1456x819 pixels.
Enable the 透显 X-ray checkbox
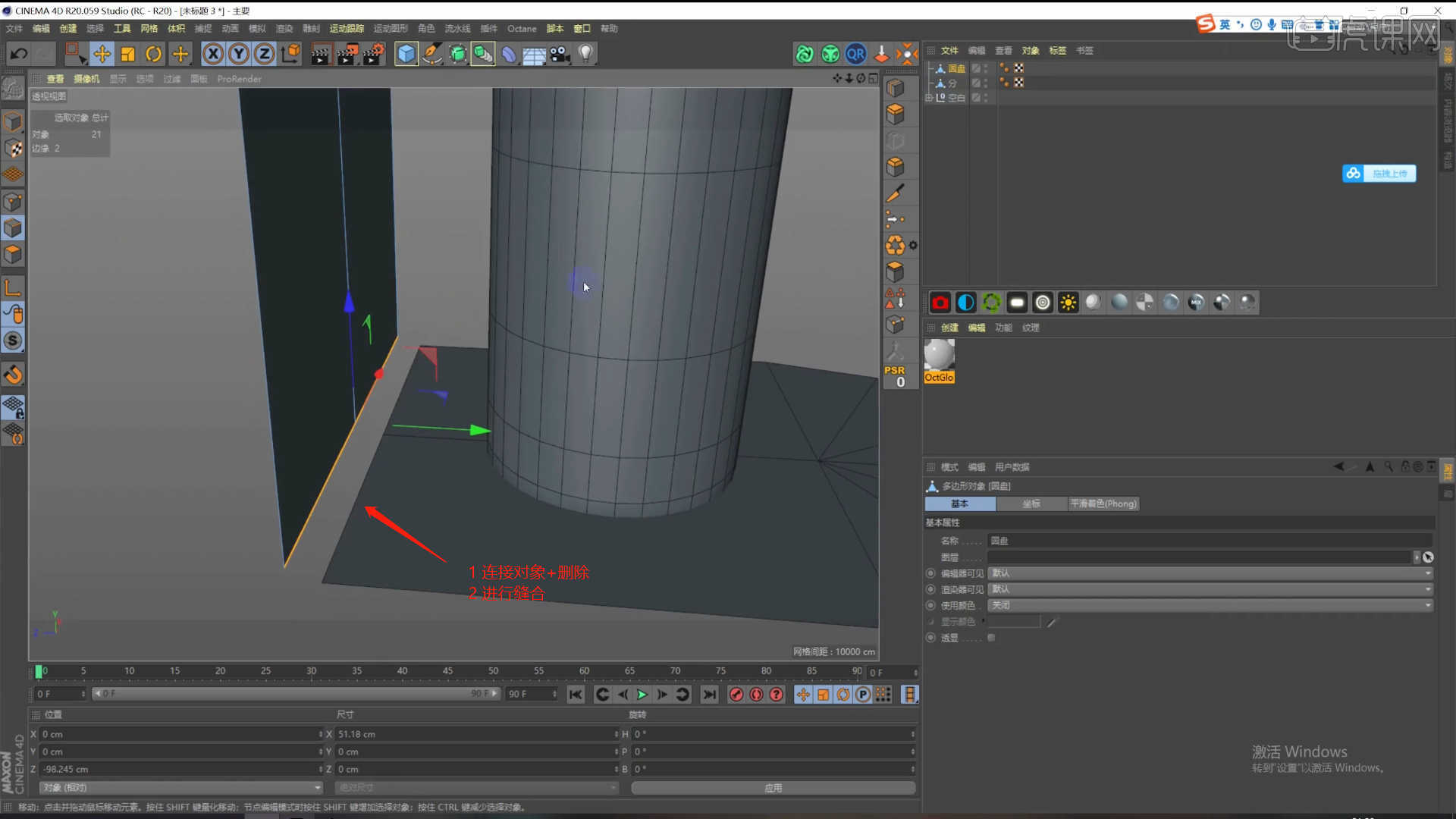pos(991,638)
